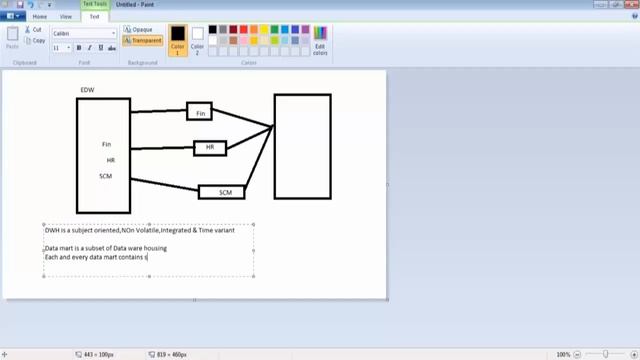Select the Color 2 button
The image size is (640, 360).
[198, 40]
